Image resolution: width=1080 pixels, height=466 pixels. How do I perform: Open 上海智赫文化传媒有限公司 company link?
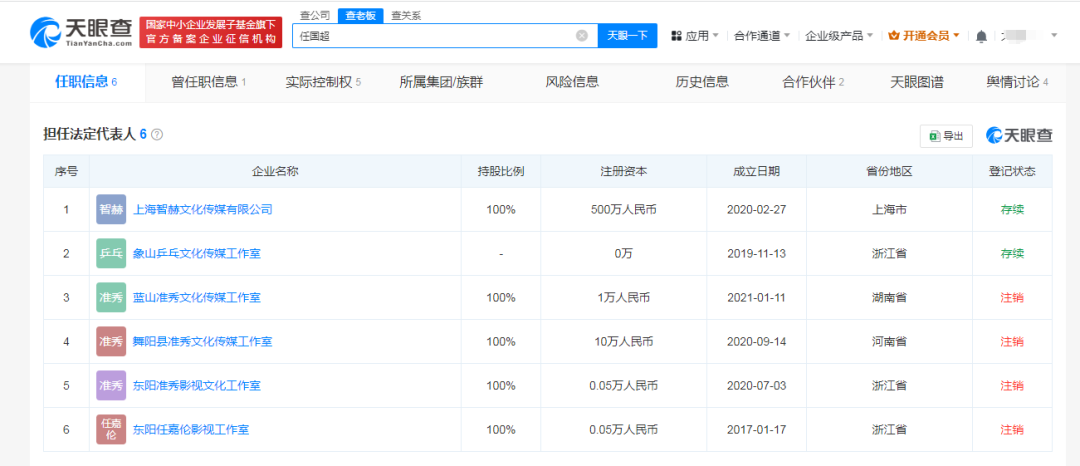202,210
